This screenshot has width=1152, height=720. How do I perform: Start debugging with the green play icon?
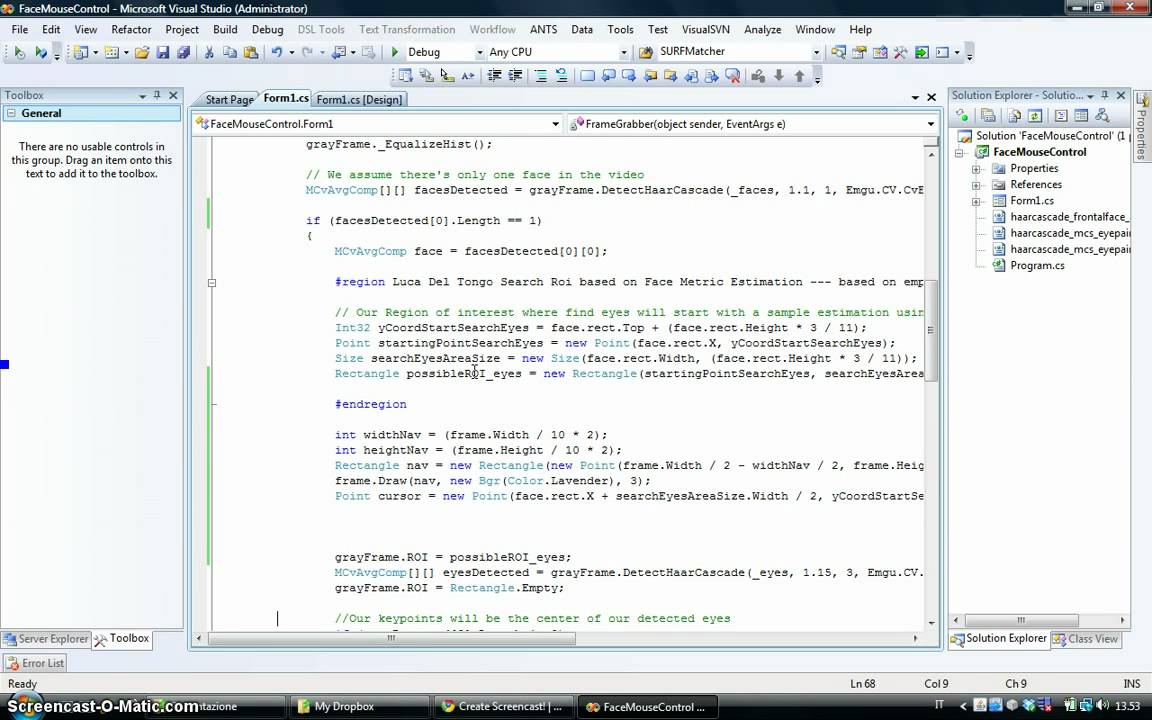pyautogui.click(x=395, y=52)
